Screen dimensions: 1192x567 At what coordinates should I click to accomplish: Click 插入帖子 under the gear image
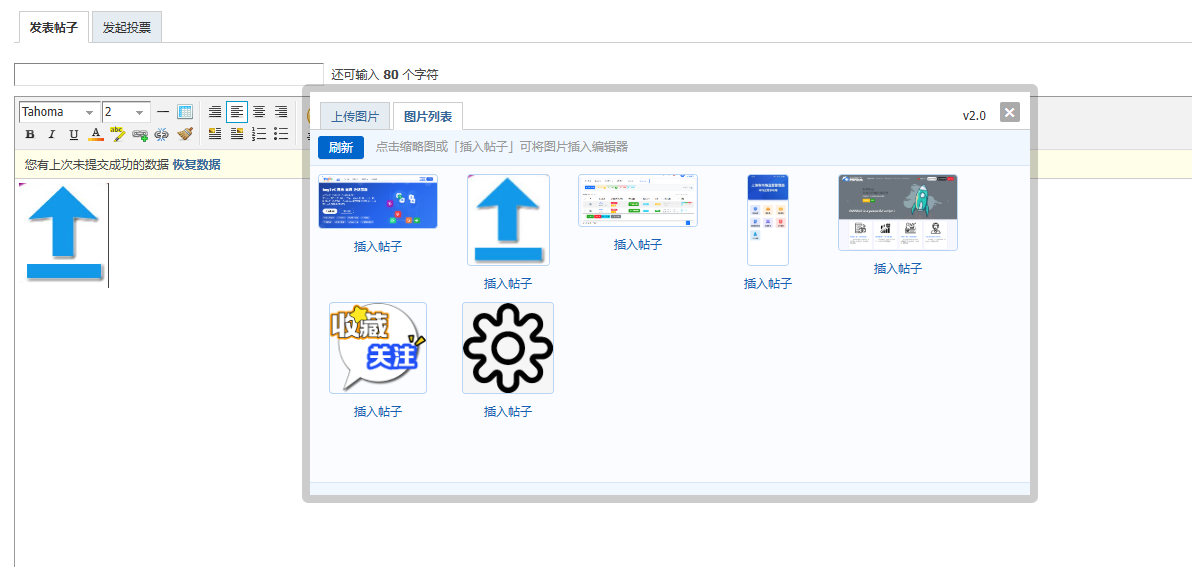508,411
